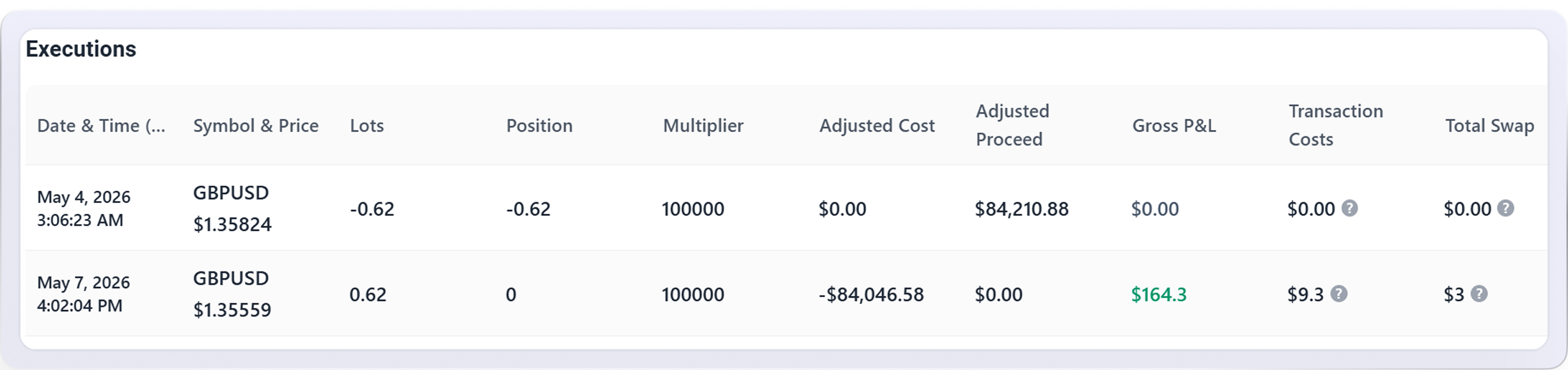Click the $84,210.88 adjusted proceed value
Image resolution: width=1568 pixels, height=370 pixels.
[x=1021, y=209]
